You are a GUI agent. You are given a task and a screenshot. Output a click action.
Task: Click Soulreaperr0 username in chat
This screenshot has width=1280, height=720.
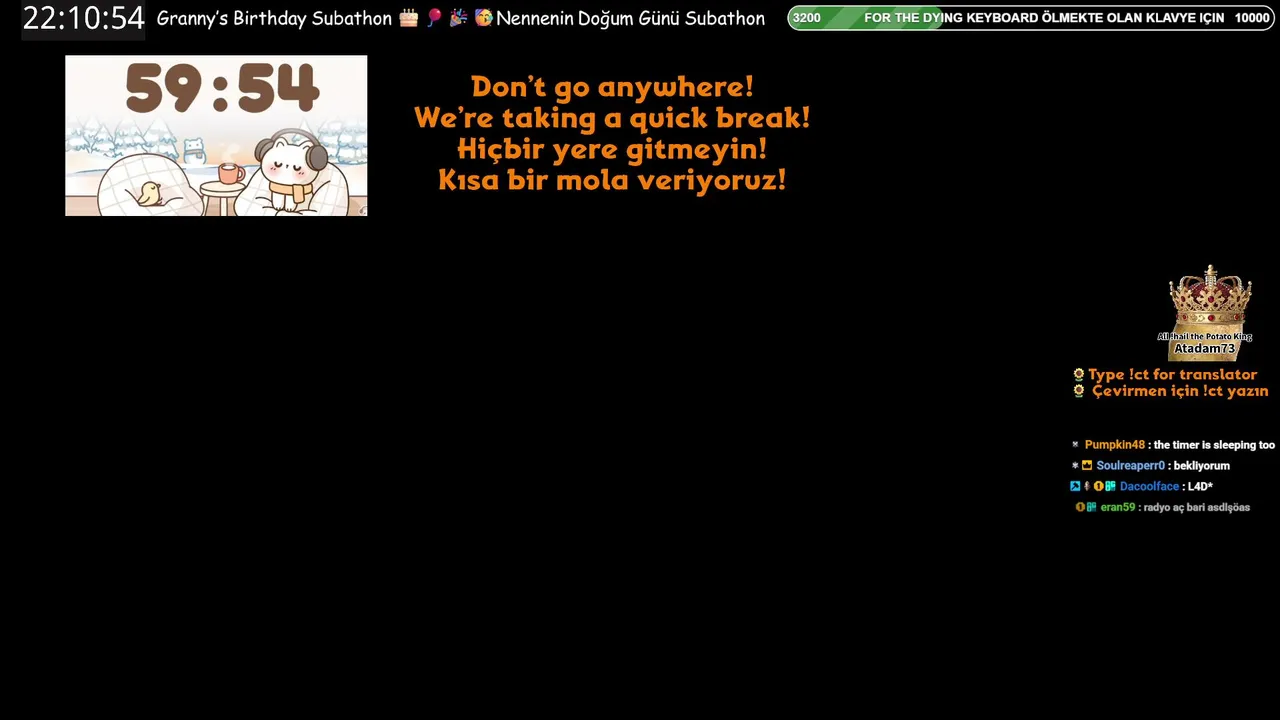point(1130,466)
